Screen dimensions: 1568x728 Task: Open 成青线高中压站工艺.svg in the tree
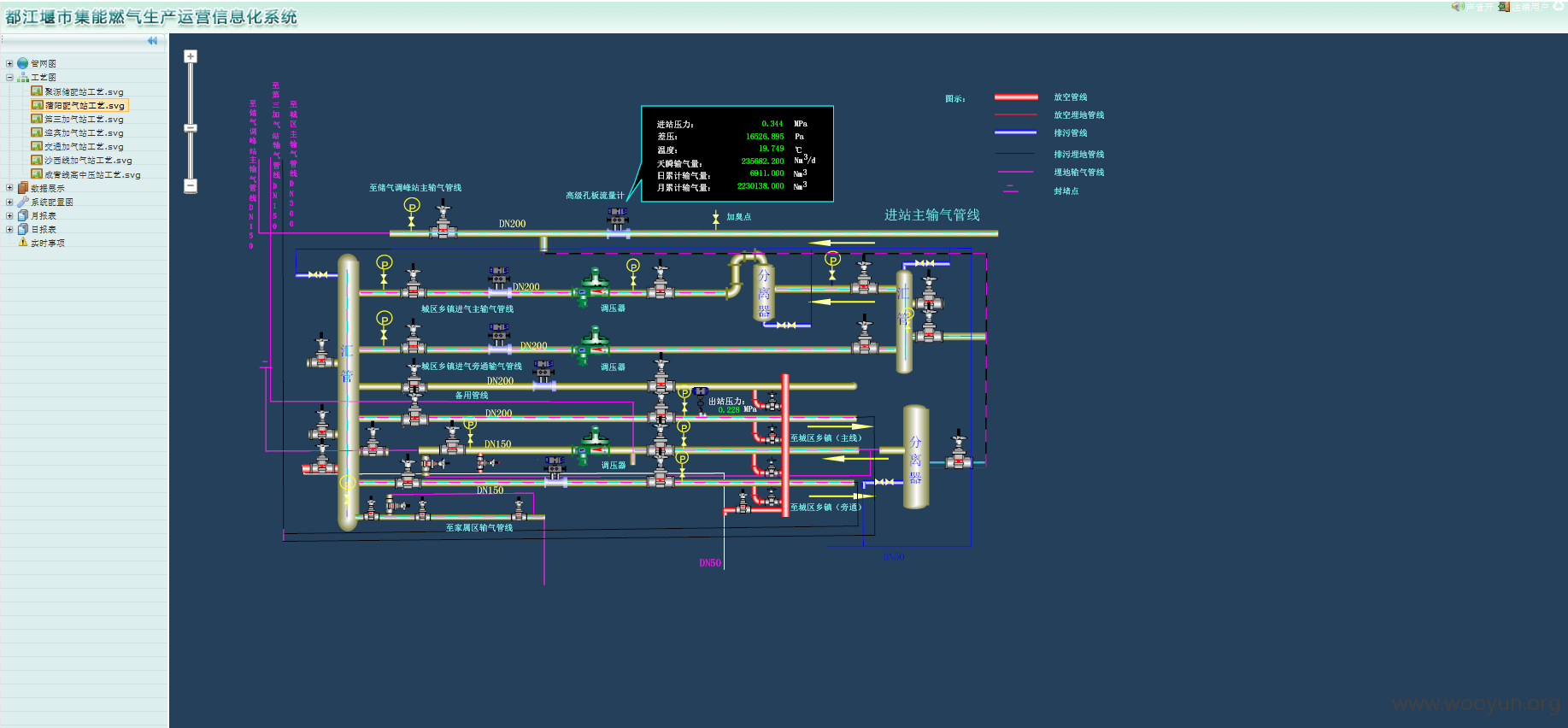pos(92,174)
